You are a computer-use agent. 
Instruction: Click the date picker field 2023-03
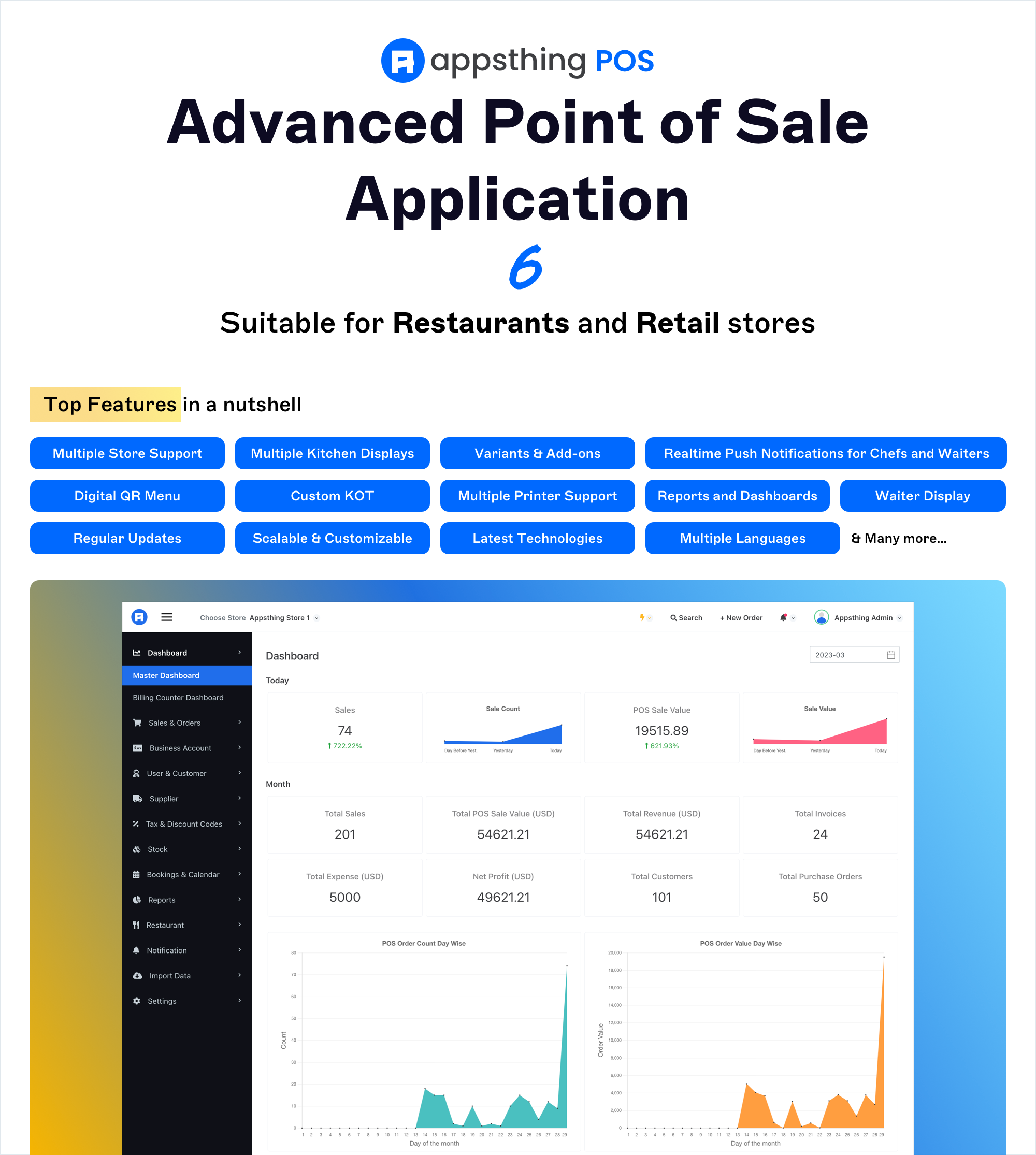(x=854, y=655)
